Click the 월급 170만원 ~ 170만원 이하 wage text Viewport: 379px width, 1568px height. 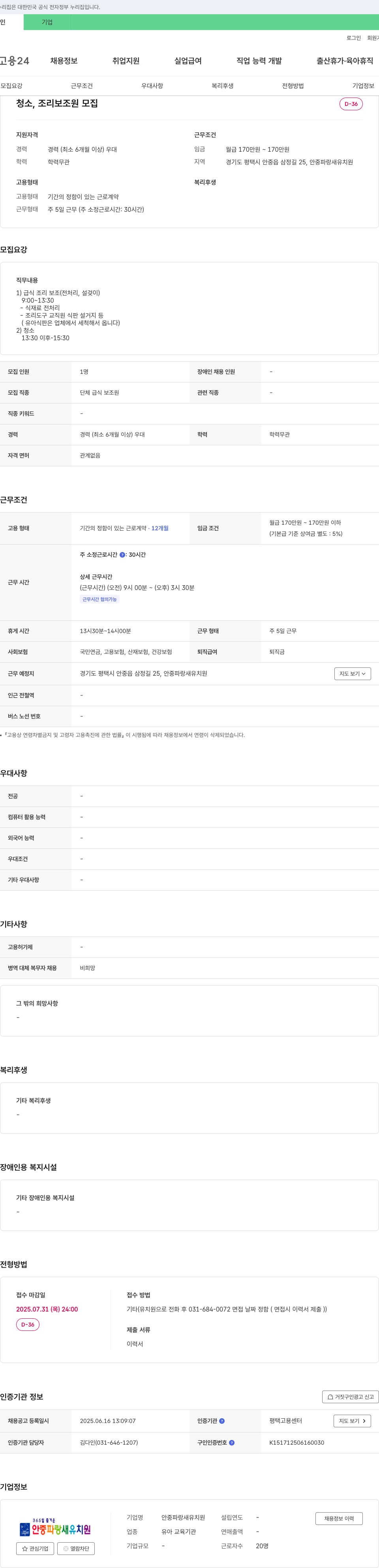(306, 523)
